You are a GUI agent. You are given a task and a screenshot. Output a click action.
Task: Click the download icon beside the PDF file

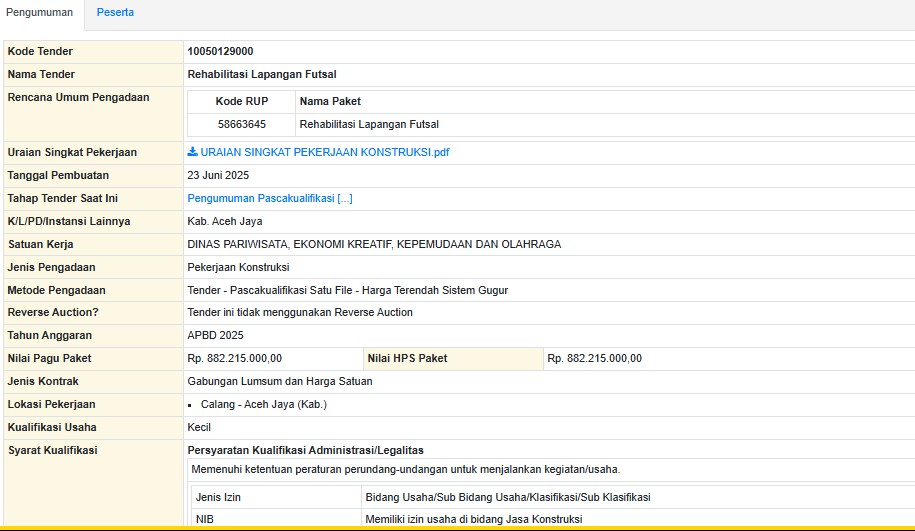click(x=193, y=152)
